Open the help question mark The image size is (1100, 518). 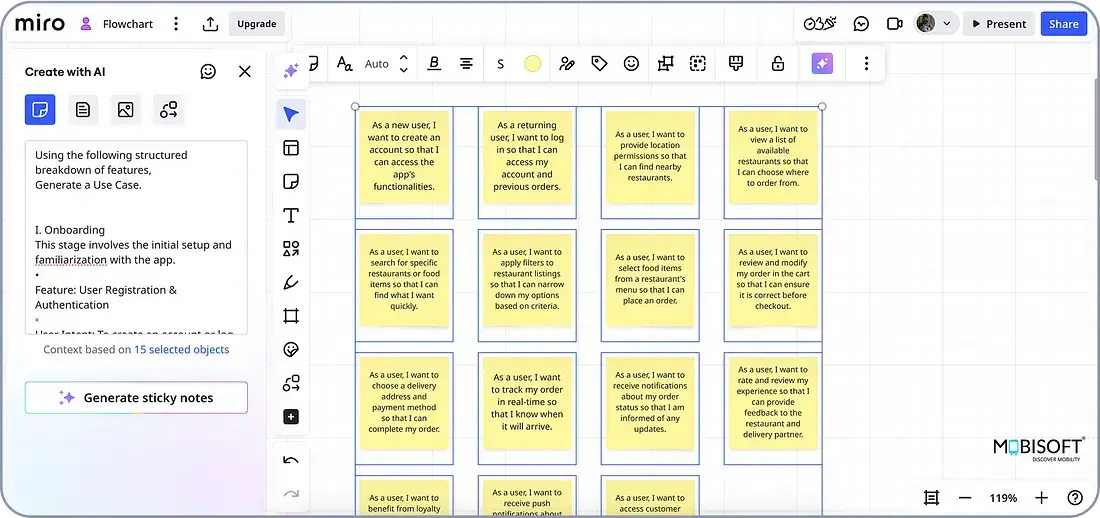[x=1075, y=498]
